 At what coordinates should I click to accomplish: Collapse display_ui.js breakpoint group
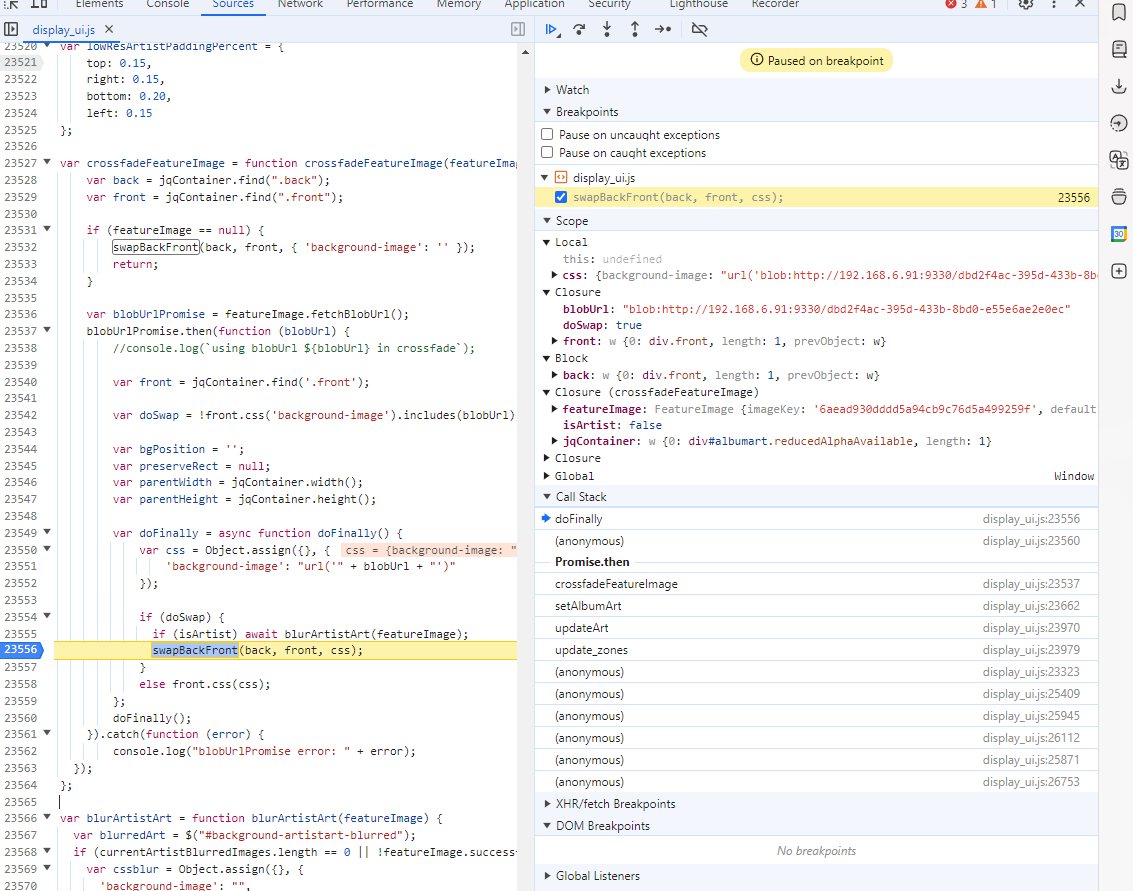pyautogui.click(x=545, y=178)
